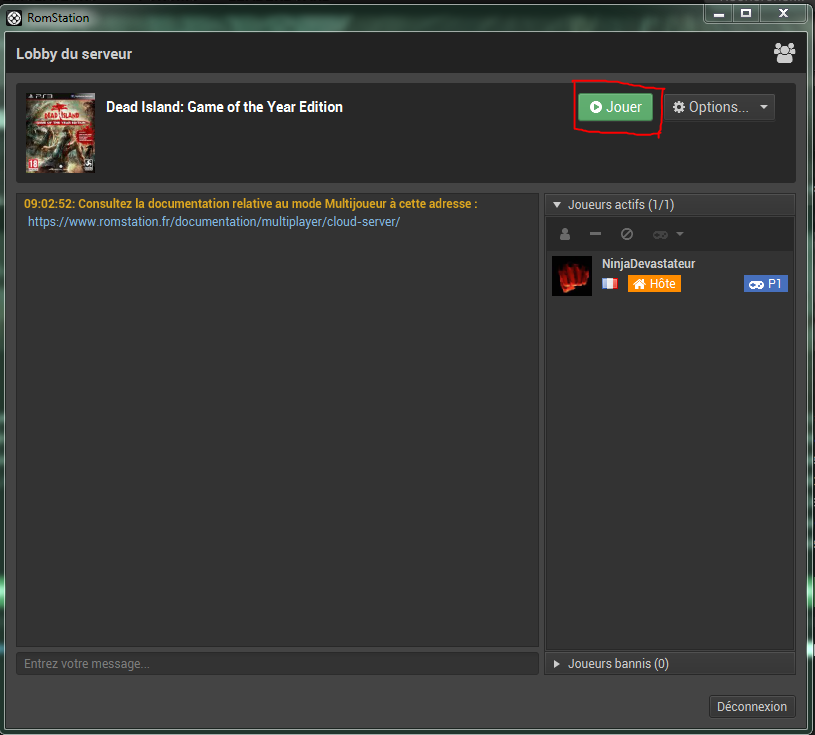Collapse the Joueurs actifs section
The height and width of the screenshot is (735, 815).
coord(558,205)
